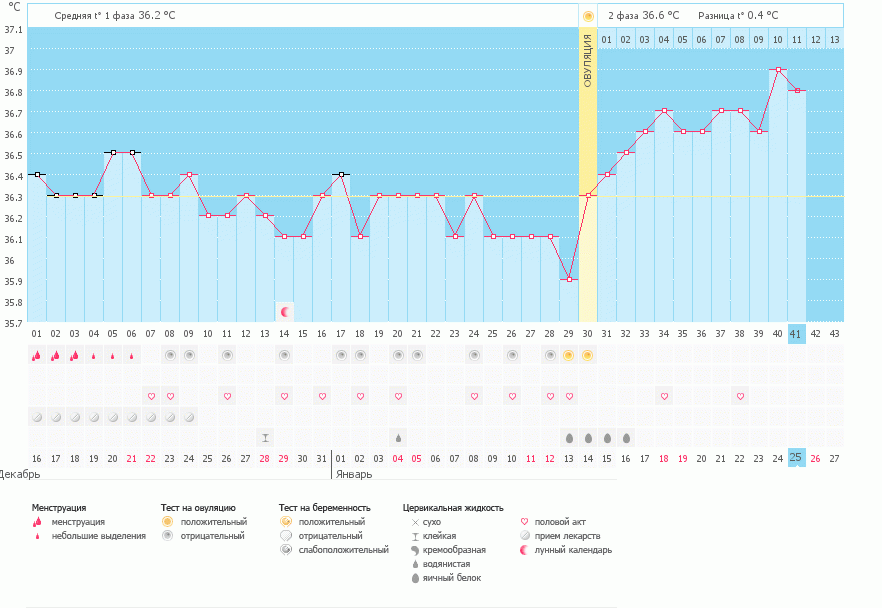Click the лунный календарь legend entry
882x608 pixels.
(568, 550)
